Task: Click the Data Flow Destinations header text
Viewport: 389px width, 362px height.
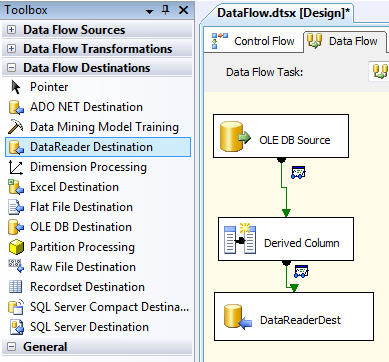Action: [x=87, y=68]
